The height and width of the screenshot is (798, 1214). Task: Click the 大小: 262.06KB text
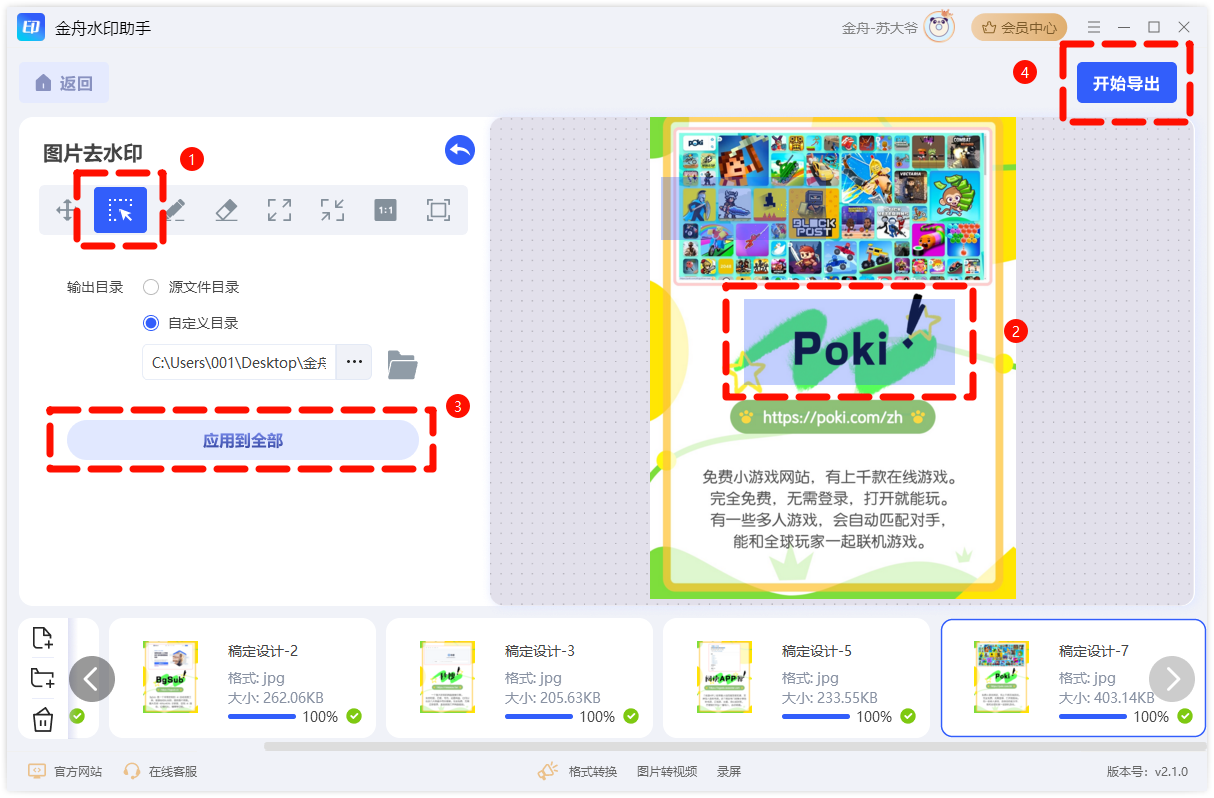pyautogui.click(x=275, y=697)
